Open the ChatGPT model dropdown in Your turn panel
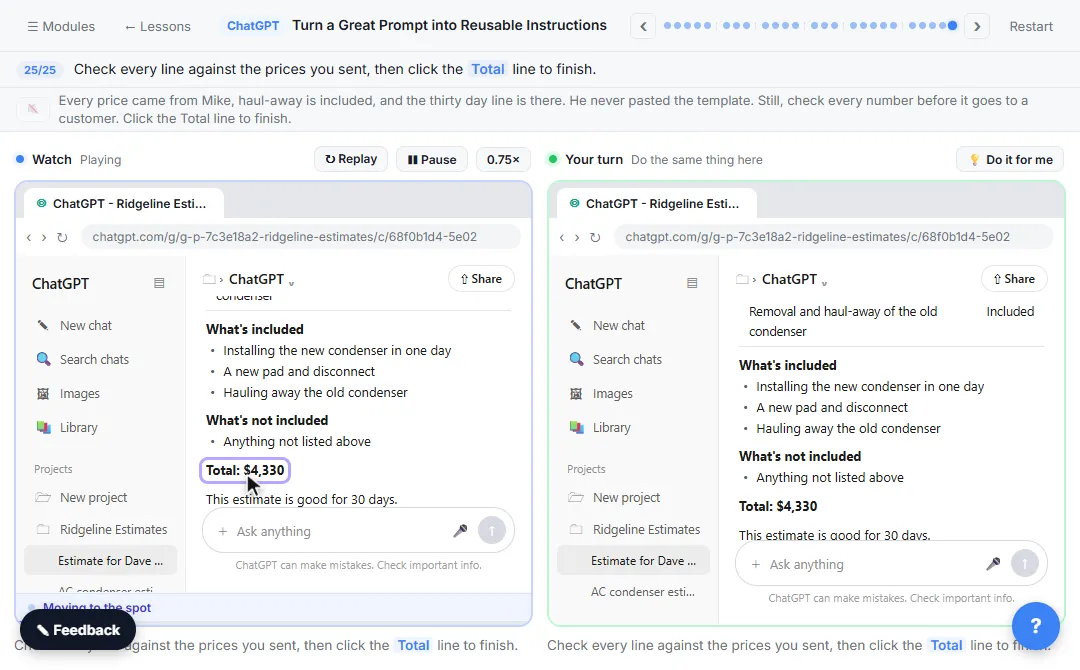Image resolution: width=1080 pixels, height=670 pixels. click(x=794, y=280)
